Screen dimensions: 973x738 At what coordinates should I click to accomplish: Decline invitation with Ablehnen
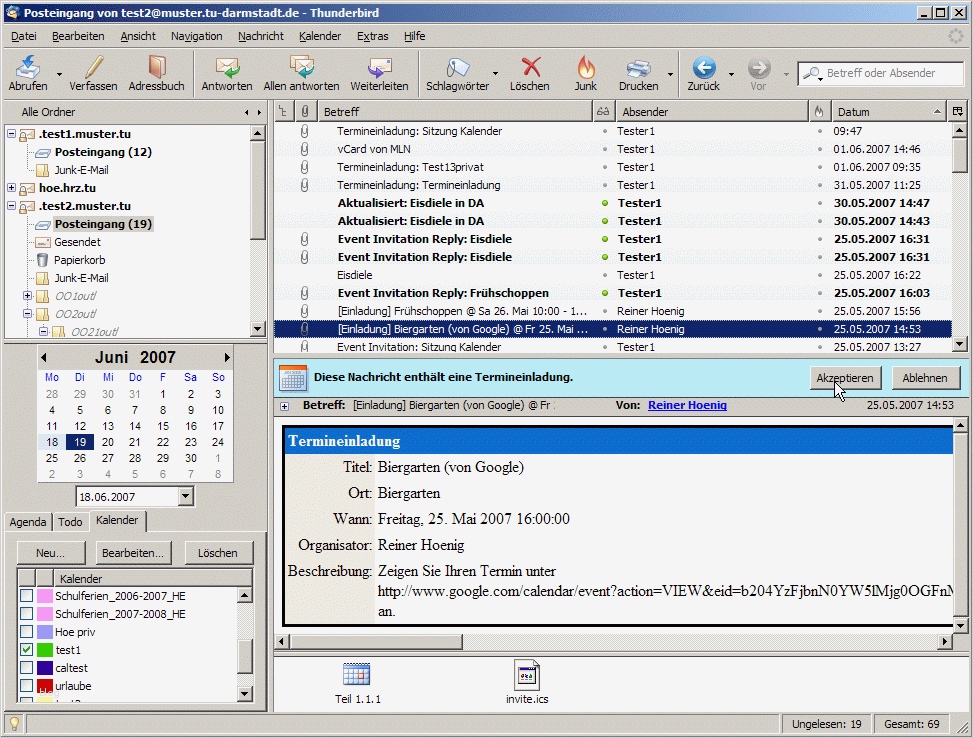point(925,378)
